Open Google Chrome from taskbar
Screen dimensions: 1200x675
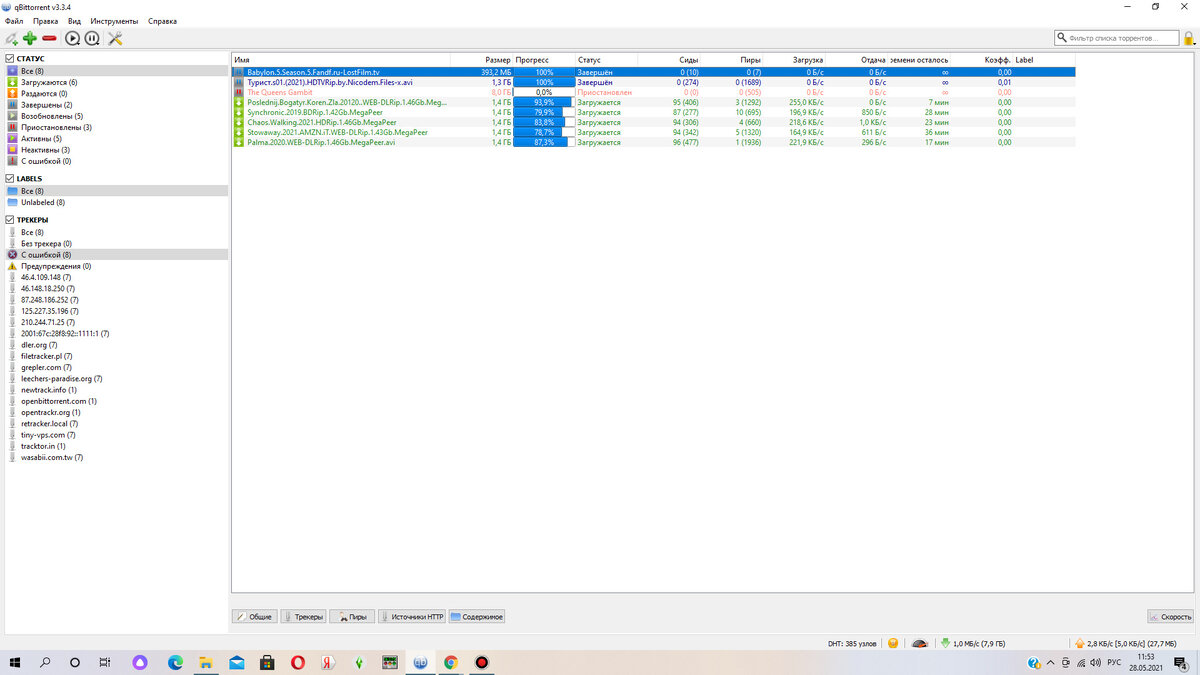(451, 662)
